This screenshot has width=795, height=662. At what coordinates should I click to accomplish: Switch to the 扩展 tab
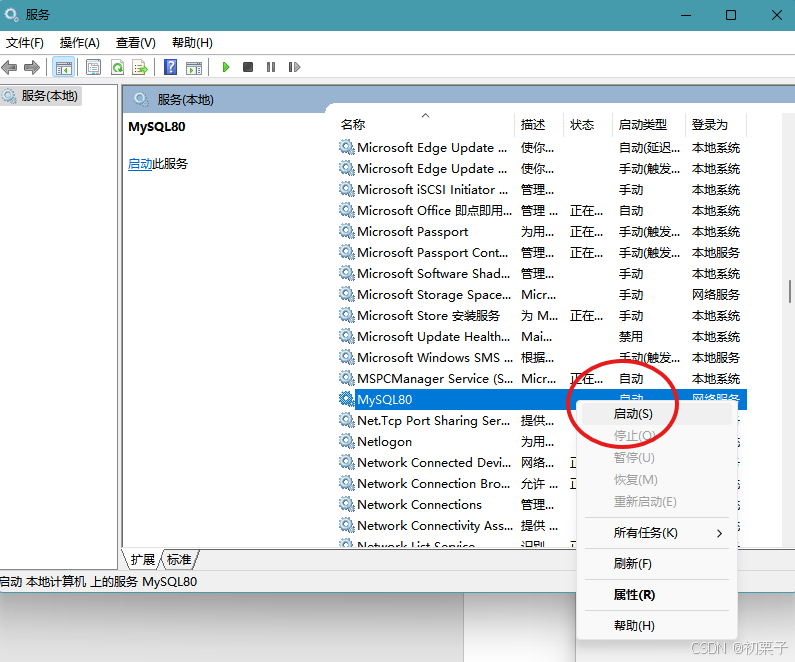(x=142, y=560)
